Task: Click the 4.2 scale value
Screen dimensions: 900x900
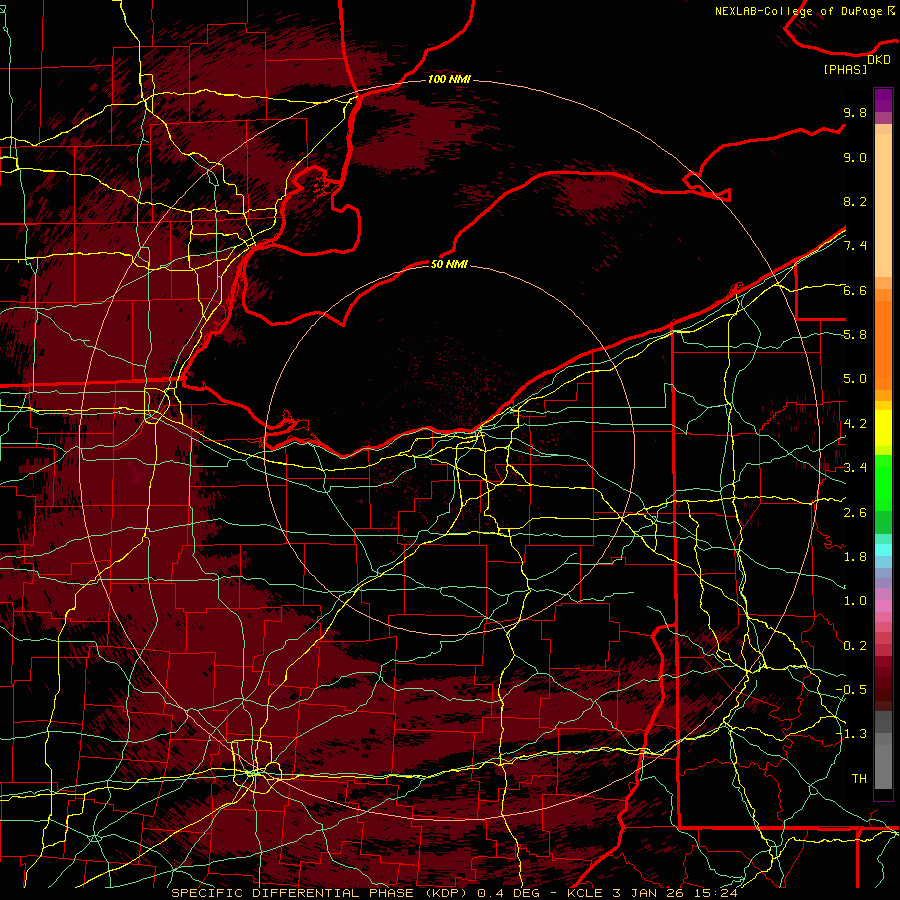Action: 855,424
